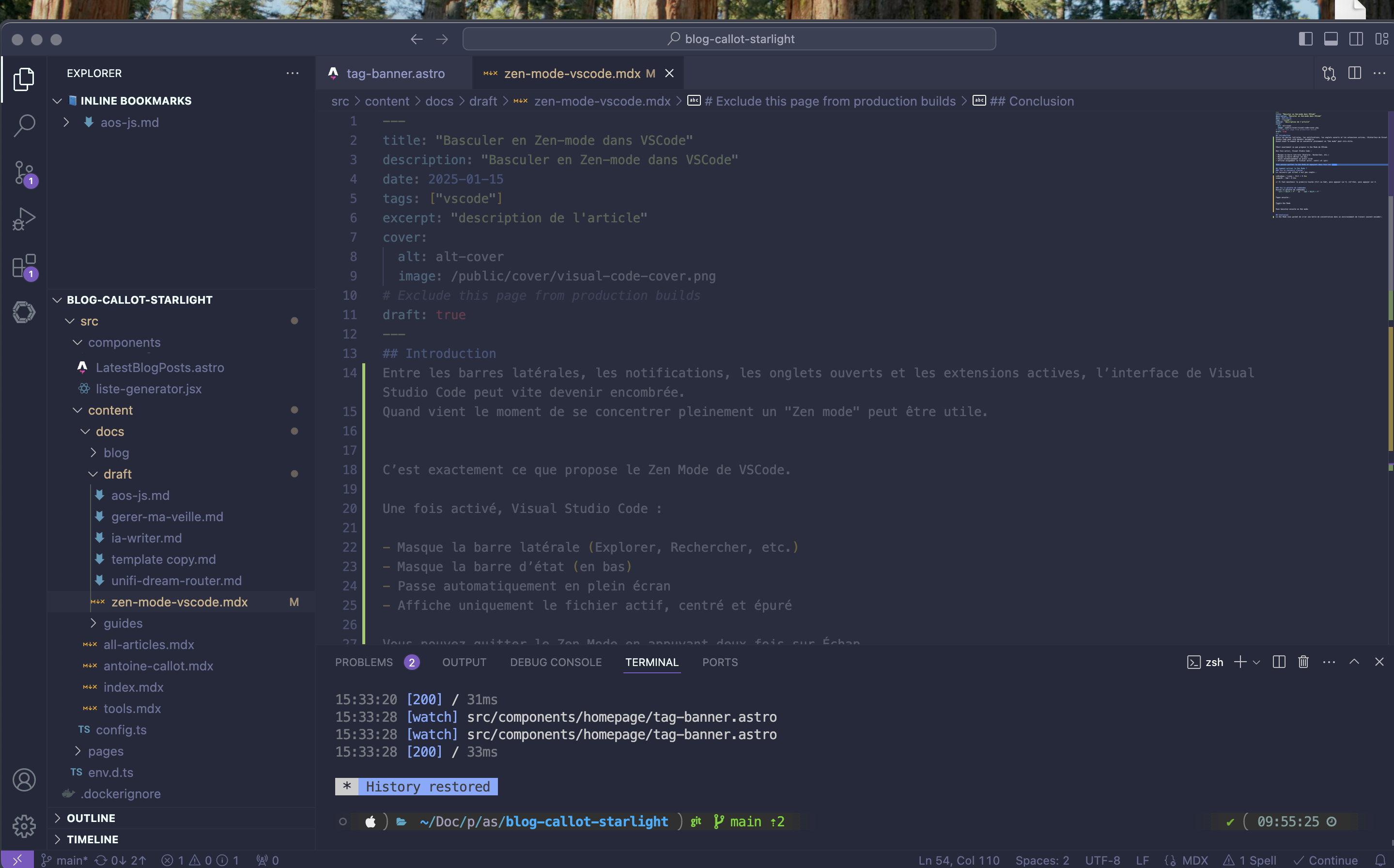Open new terminal profile dropdown arrow
The height and width of the screenshot is (868, 1394).
(1257, 662)
